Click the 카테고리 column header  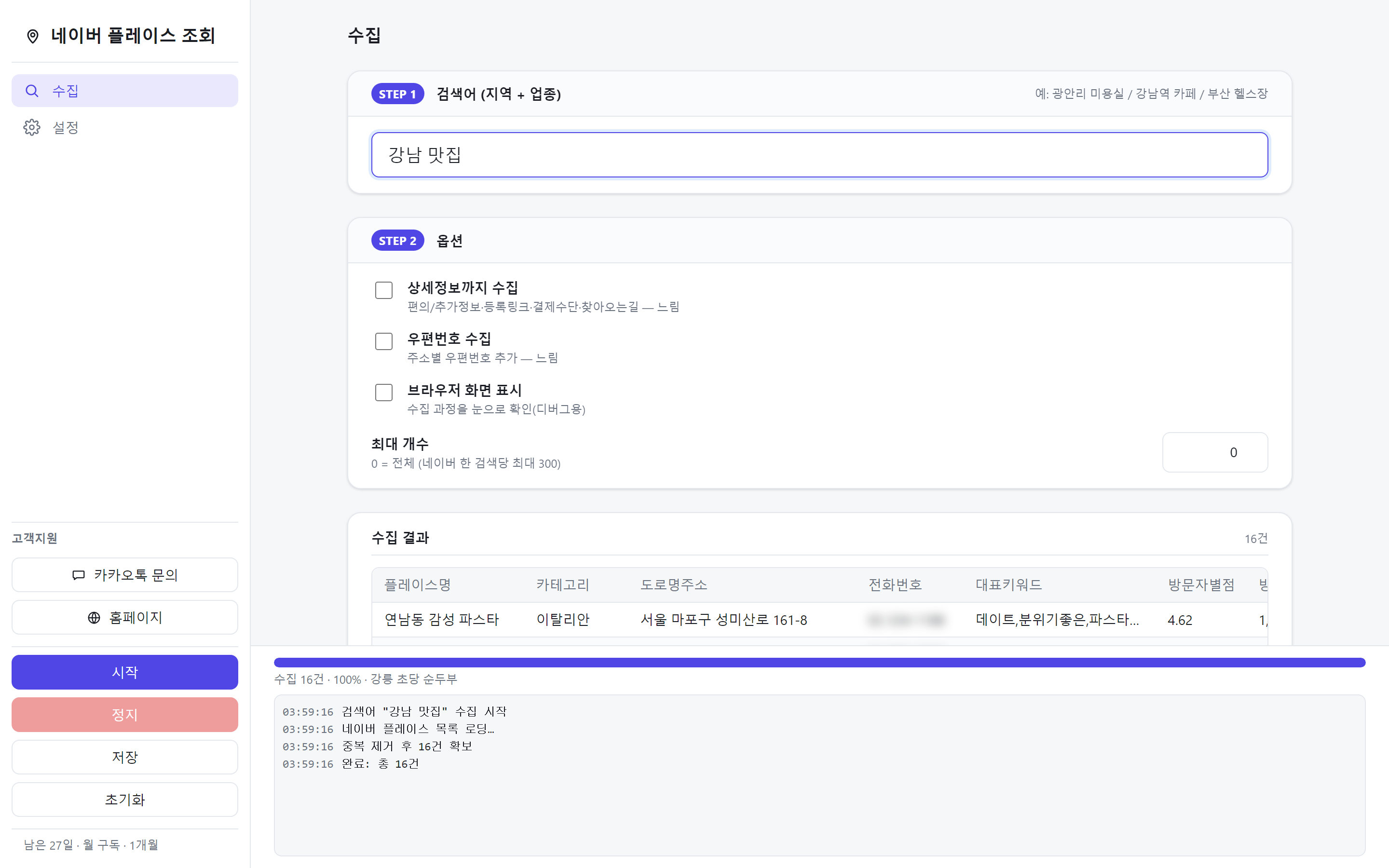pyautogui.click(x=562, y=584)
